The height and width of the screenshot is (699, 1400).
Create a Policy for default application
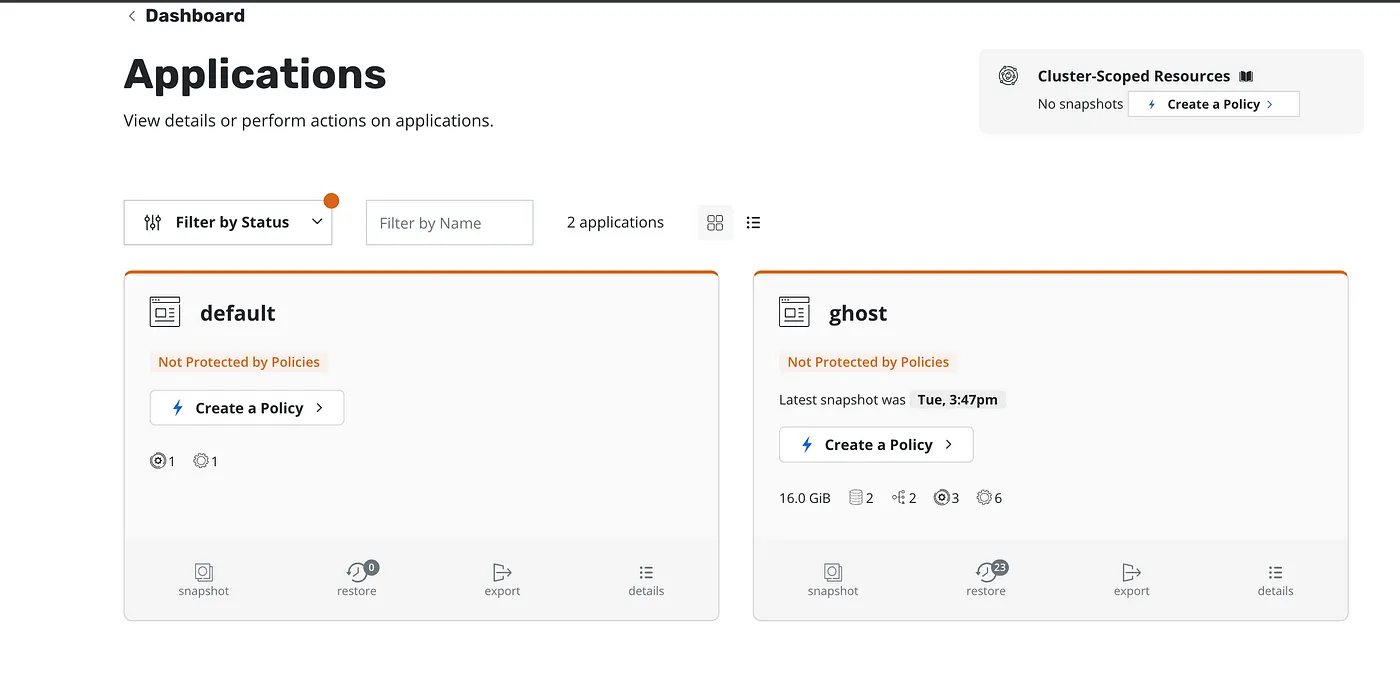(247, 408)
